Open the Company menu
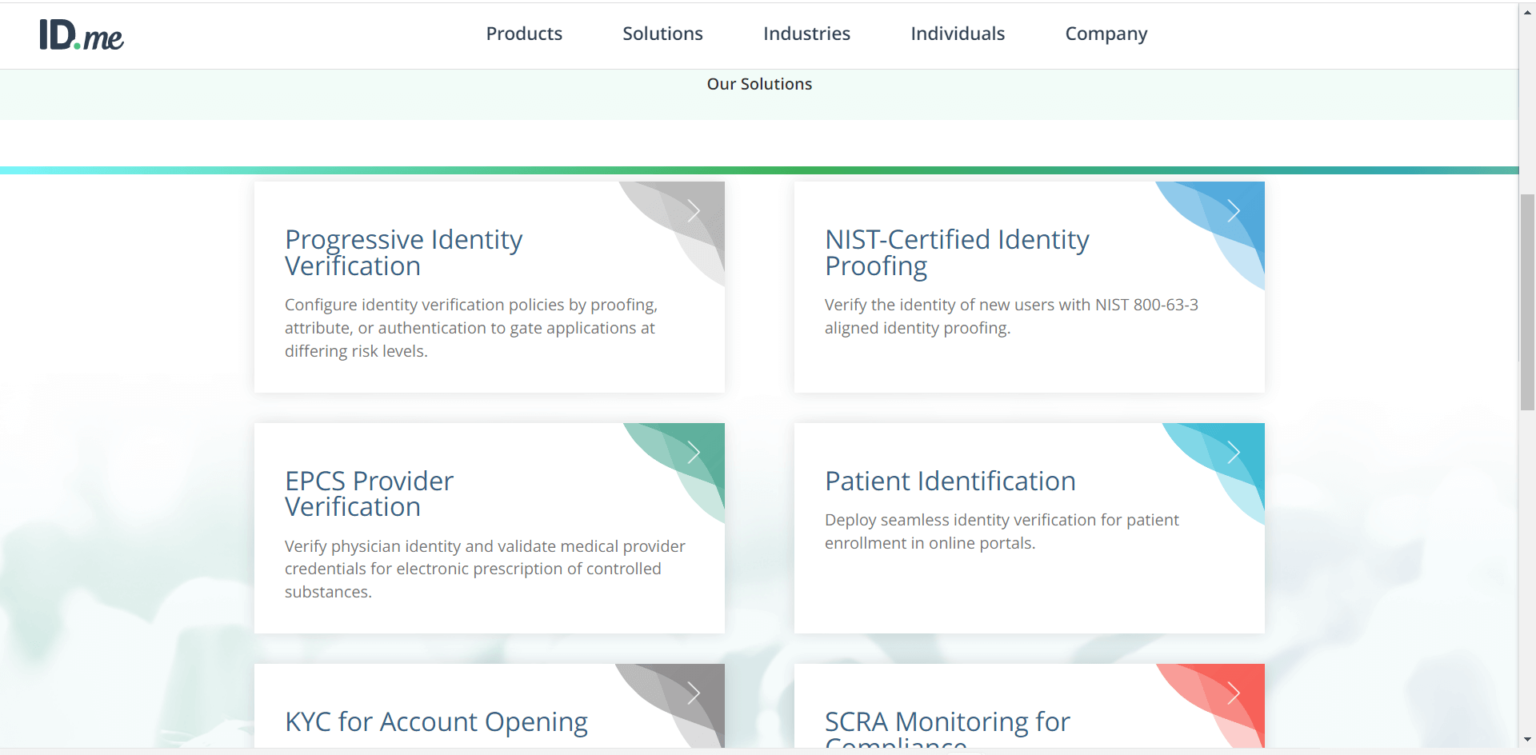 pyautogui.click(x=1106, y=33)
